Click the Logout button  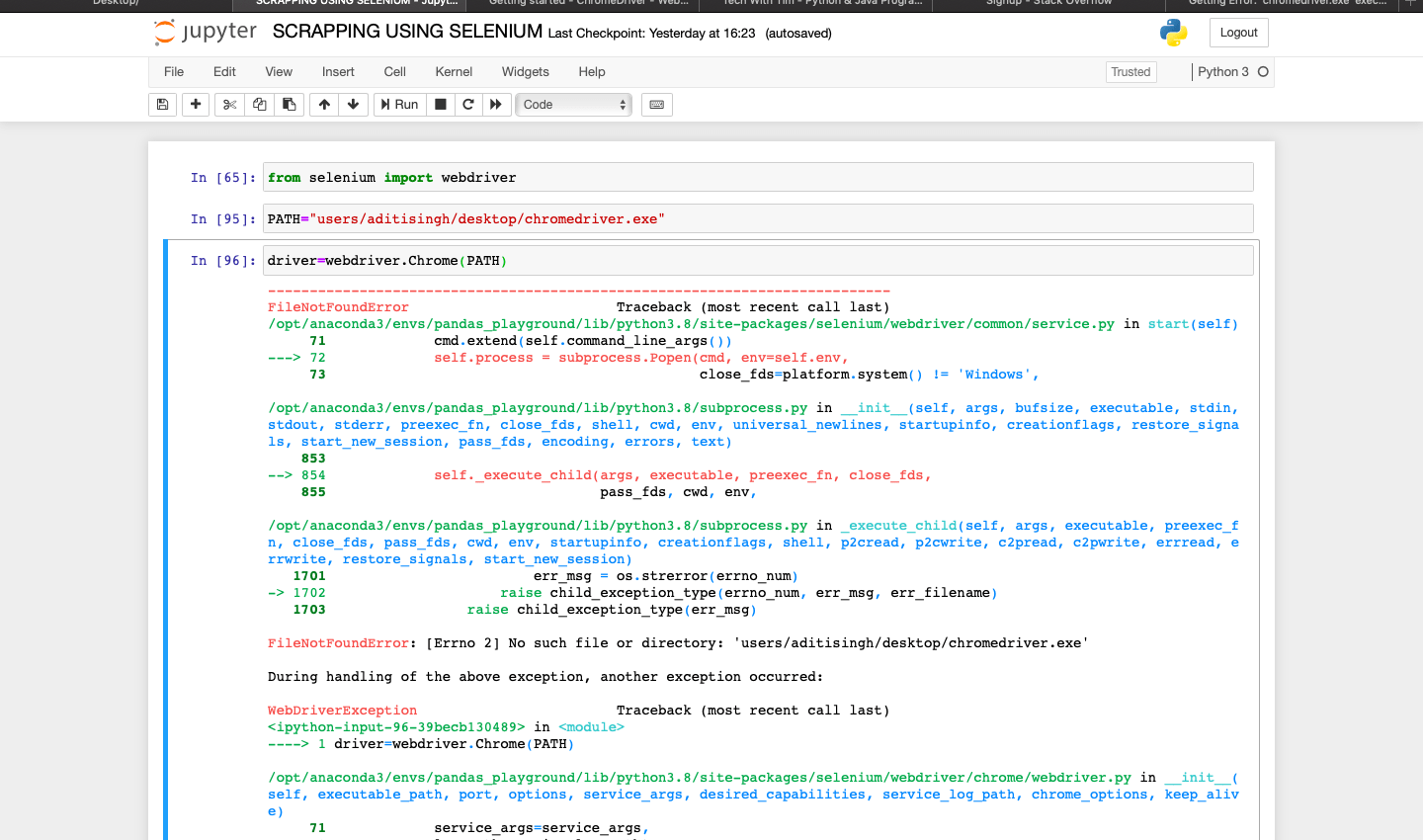click(x=1238, y=33)
